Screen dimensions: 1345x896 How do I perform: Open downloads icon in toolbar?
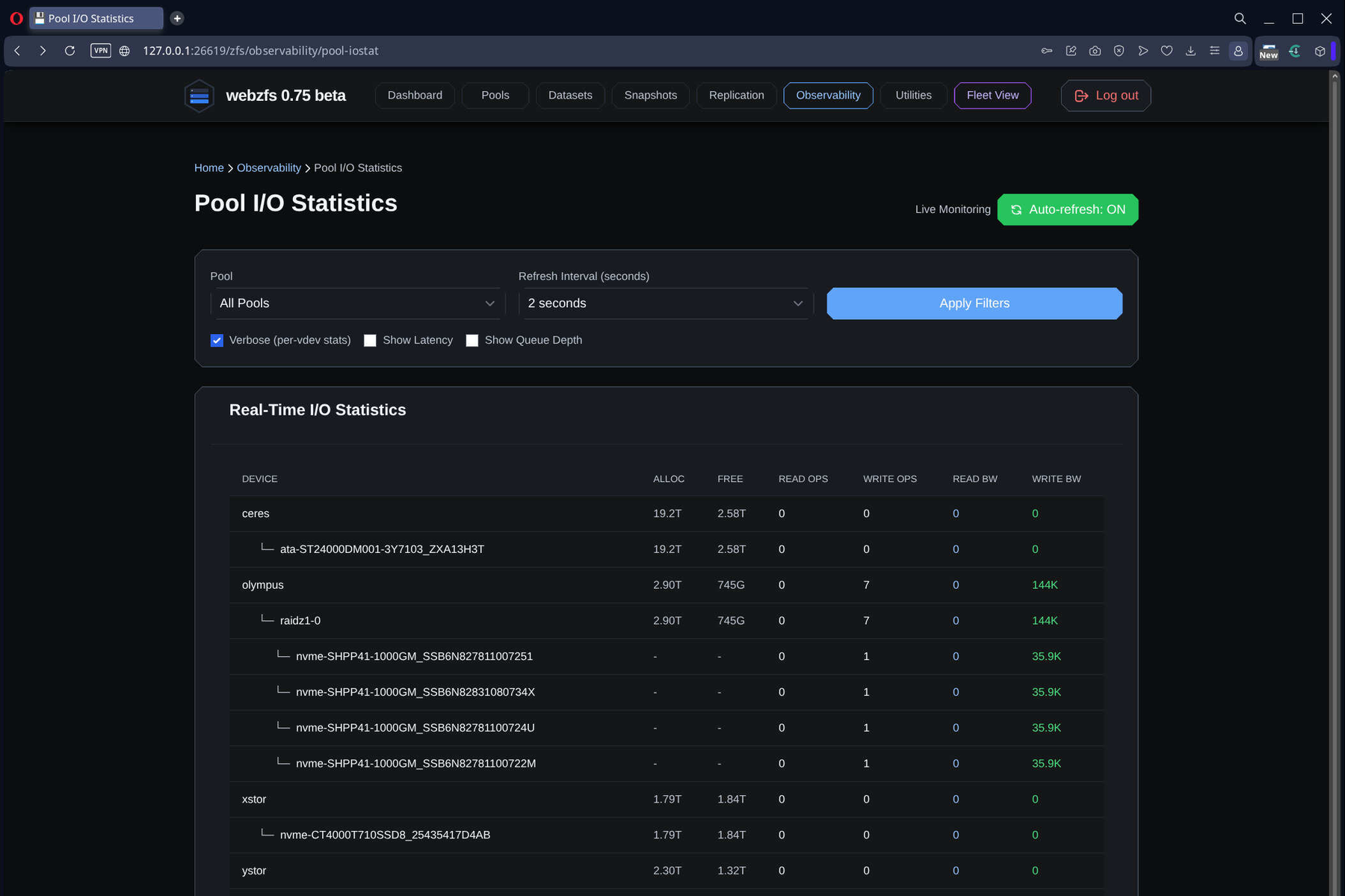click(x=1190, y=51)
